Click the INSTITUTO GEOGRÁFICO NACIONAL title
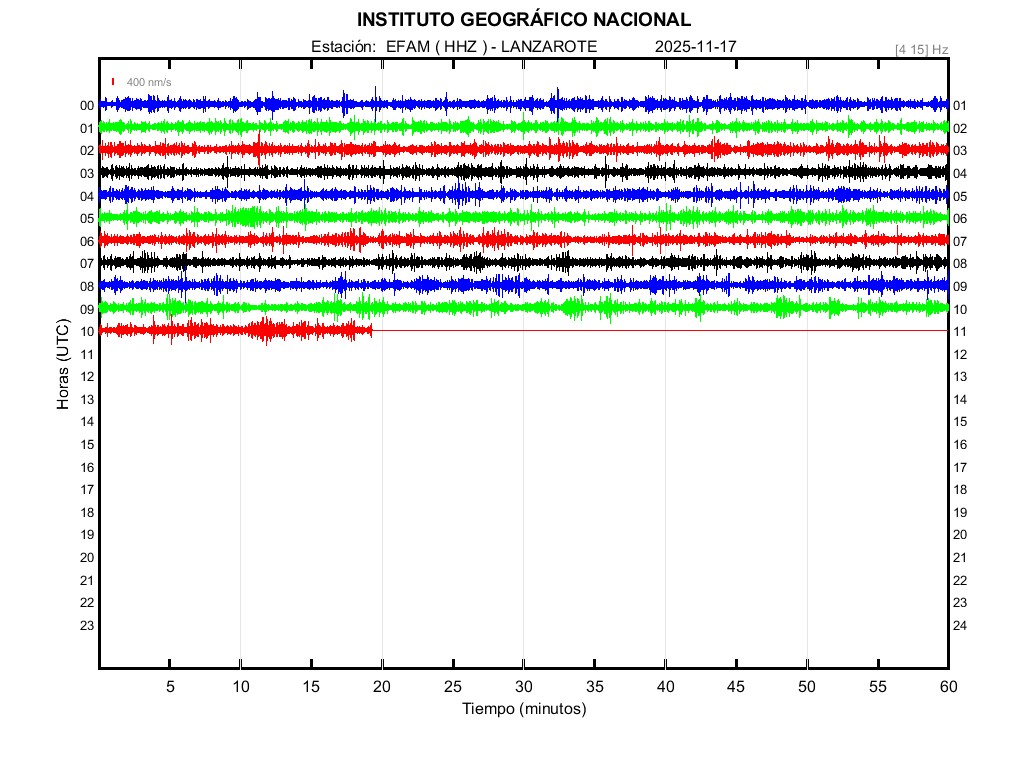Viewport: 1024px width, 768px height. click(x=523, y=19)
